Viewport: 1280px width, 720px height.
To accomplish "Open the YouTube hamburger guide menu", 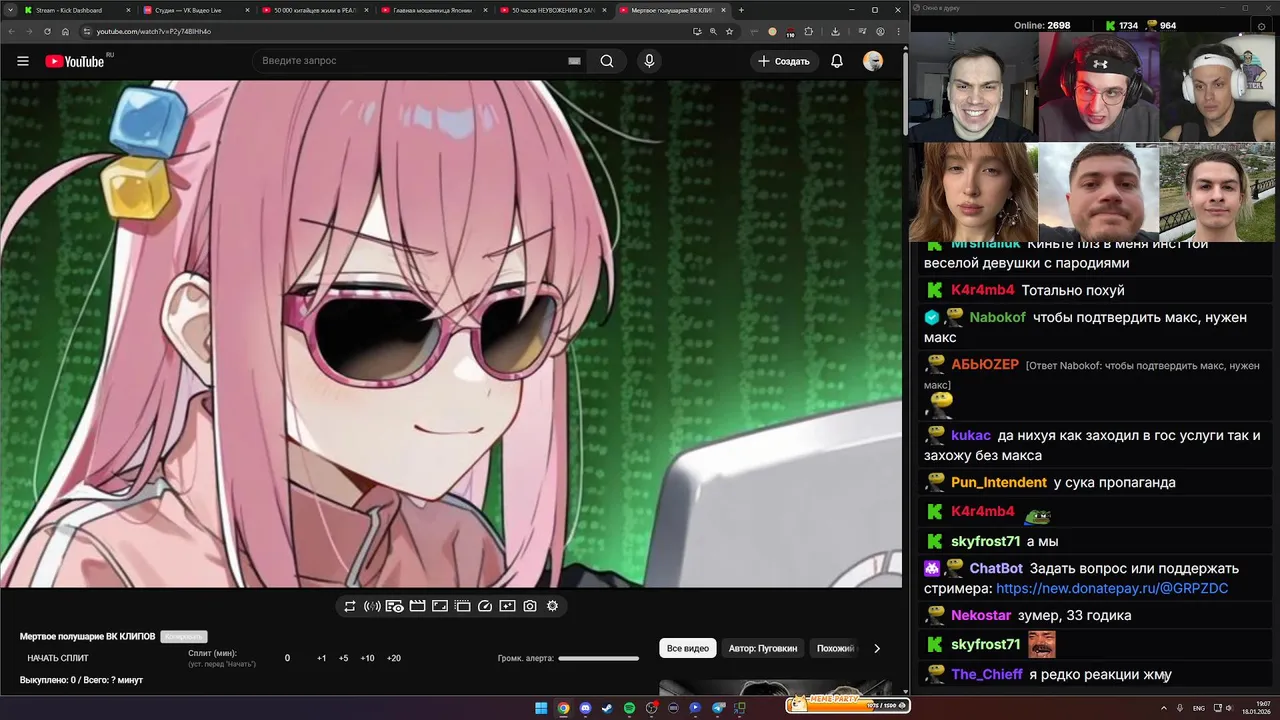I will click(22, 61).
